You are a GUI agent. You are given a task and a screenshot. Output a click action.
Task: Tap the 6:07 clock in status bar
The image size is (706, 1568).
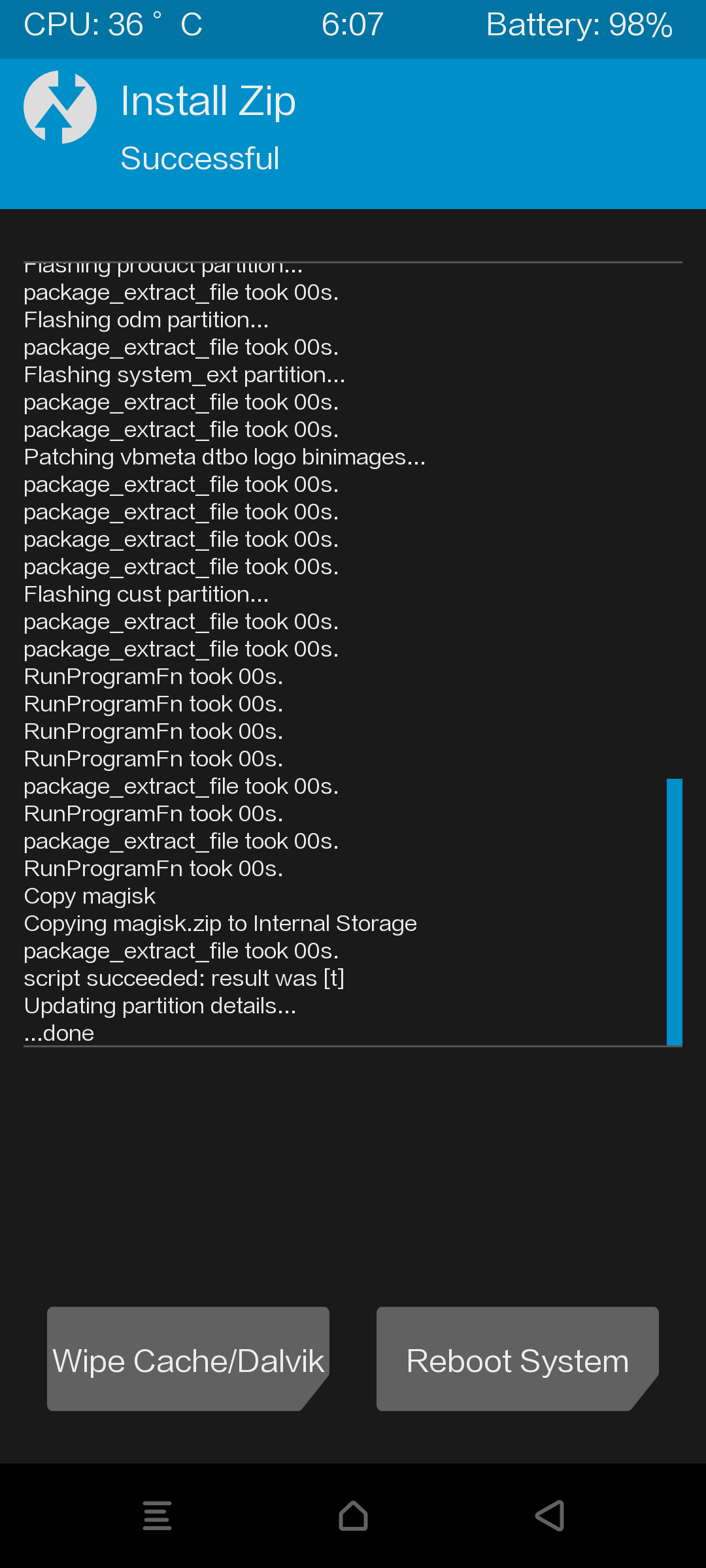coord(352,26)
